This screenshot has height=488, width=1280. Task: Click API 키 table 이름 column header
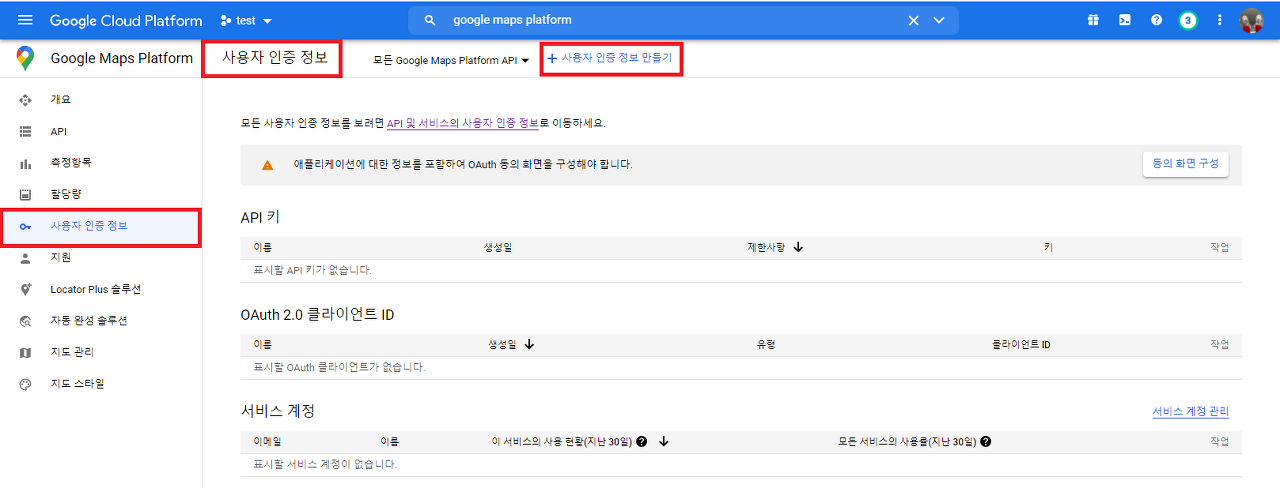pyautogui.click(x=263, y=247)
